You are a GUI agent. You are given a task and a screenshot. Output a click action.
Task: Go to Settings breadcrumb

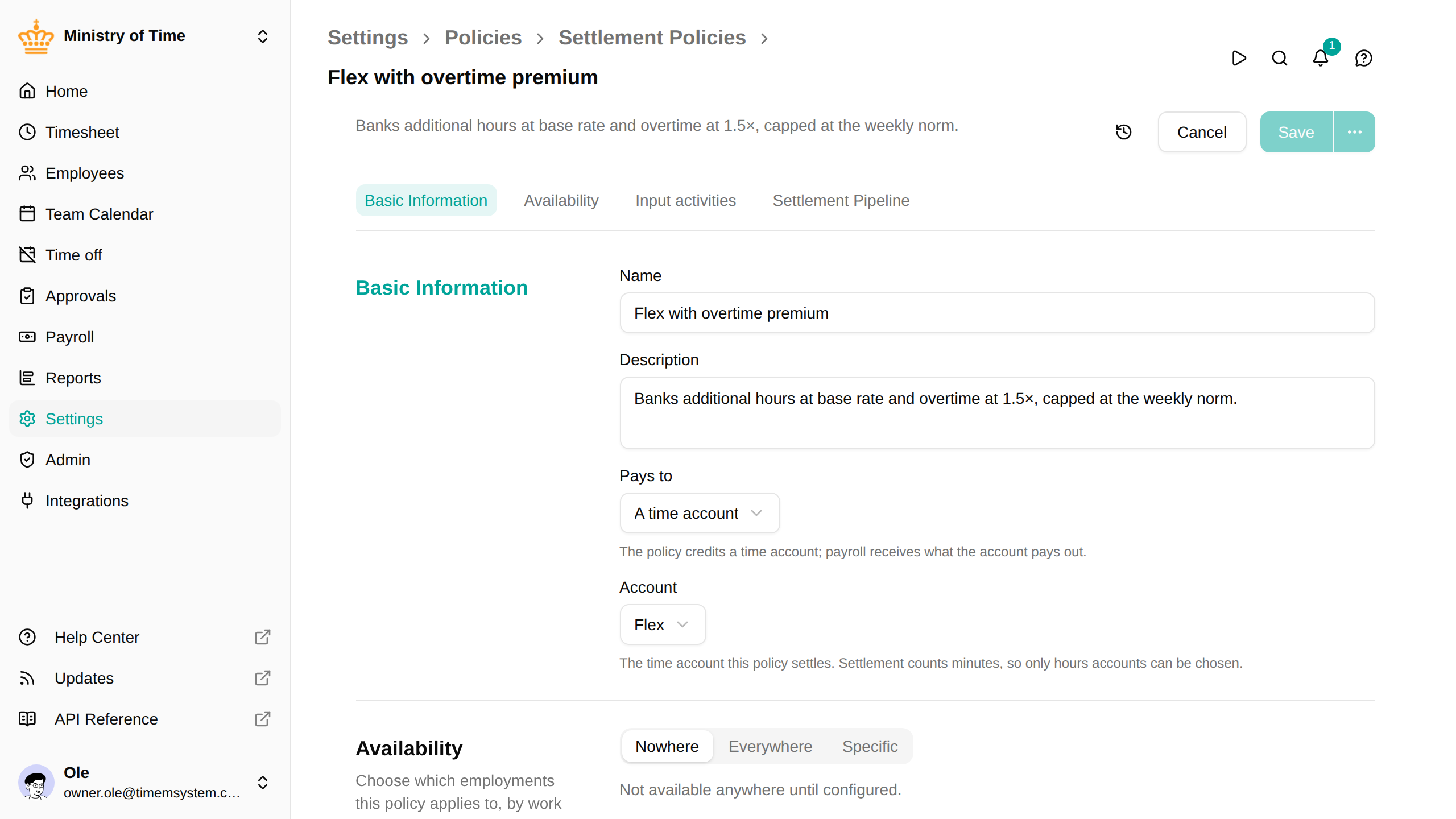click(x=367, y=38)
